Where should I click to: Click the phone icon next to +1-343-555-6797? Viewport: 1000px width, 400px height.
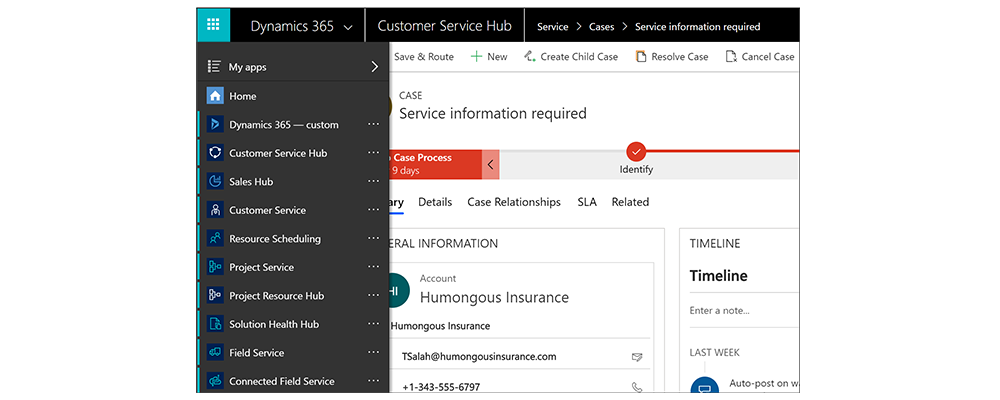pos(636,387)
